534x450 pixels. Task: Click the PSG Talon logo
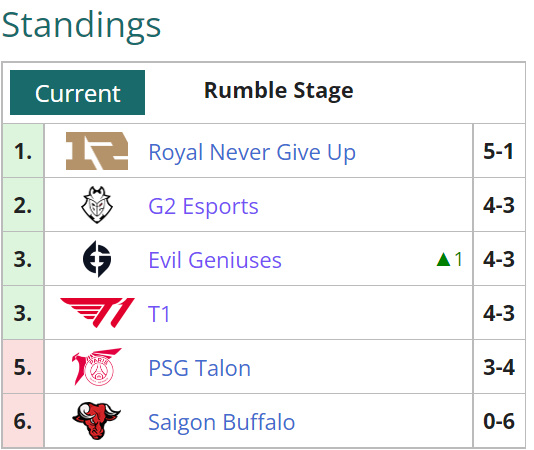click(x=97, y=367)
